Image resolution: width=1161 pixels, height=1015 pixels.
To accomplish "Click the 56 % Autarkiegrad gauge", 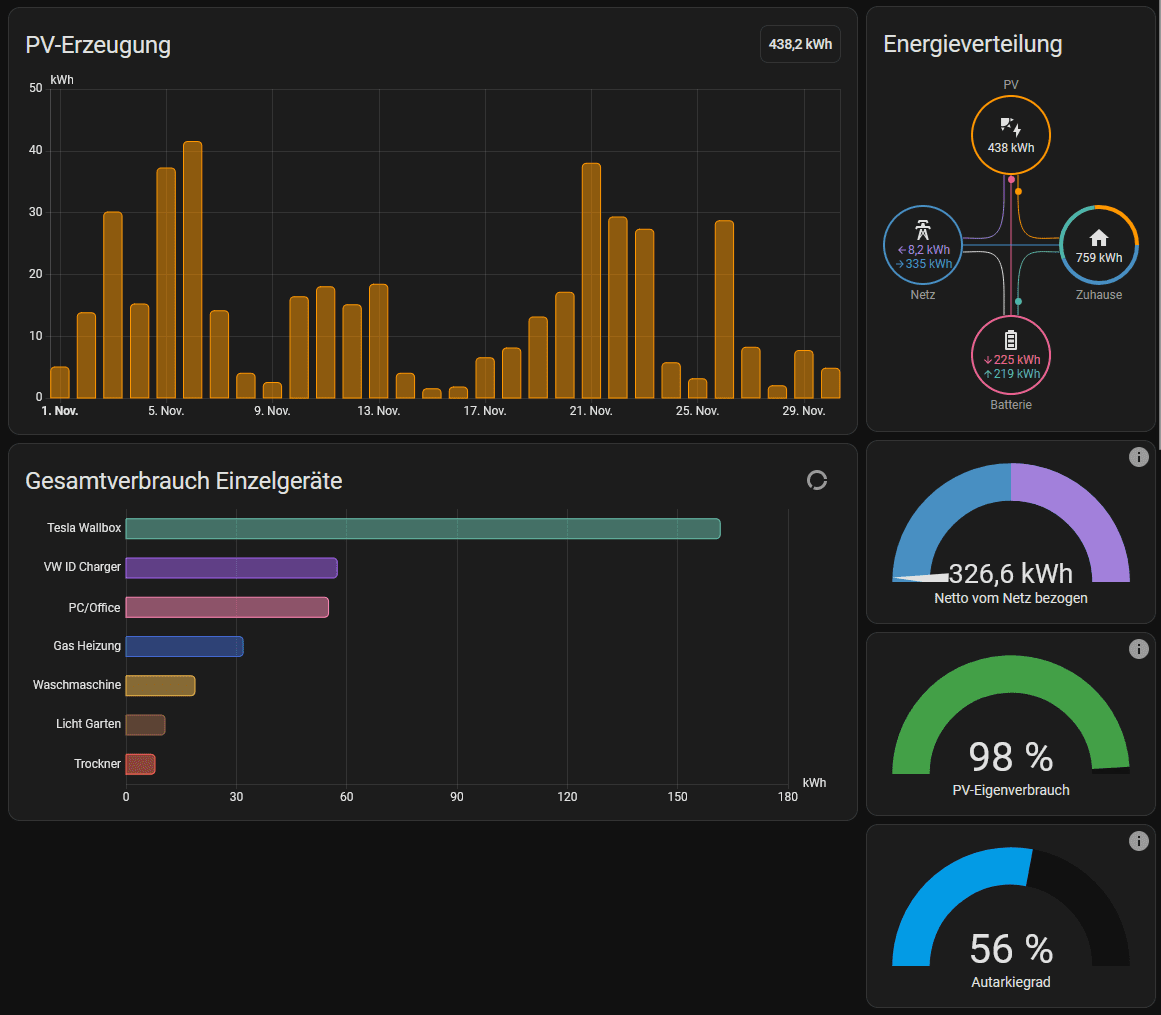I will 1011,907.
